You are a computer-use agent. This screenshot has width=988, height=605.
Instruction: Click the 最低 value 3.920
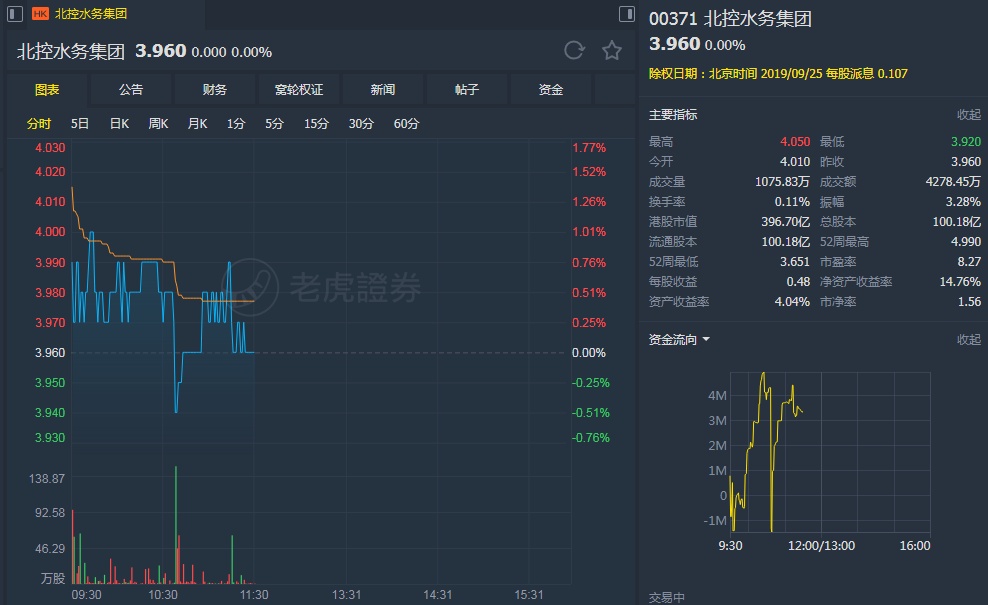(x=966, y=142)
